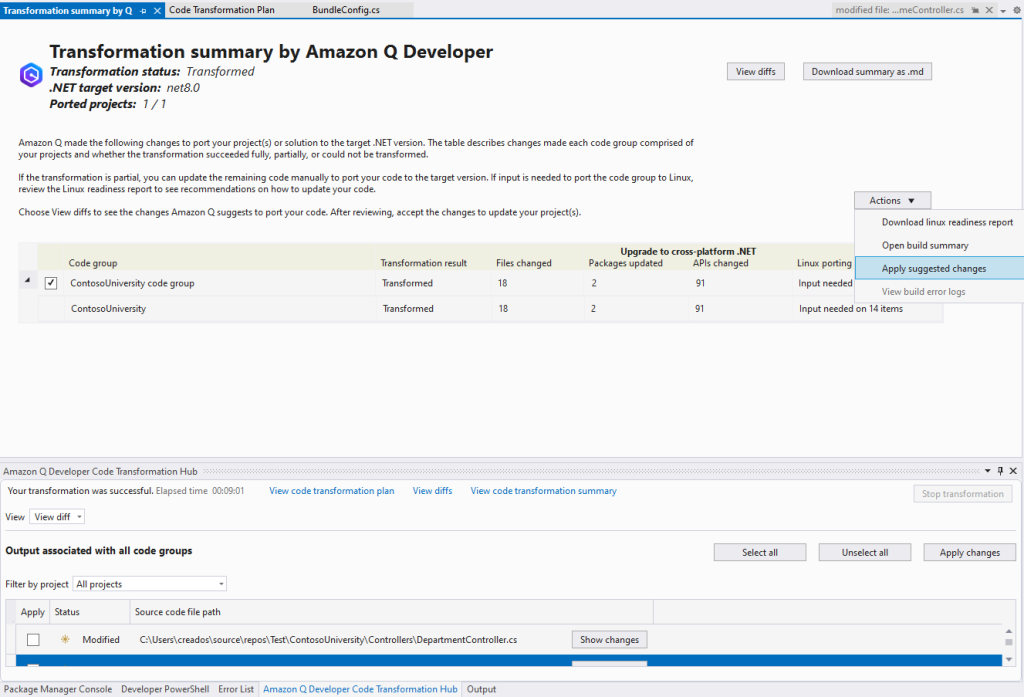
Task: Open the View diff dropdown
Action: 56,516
